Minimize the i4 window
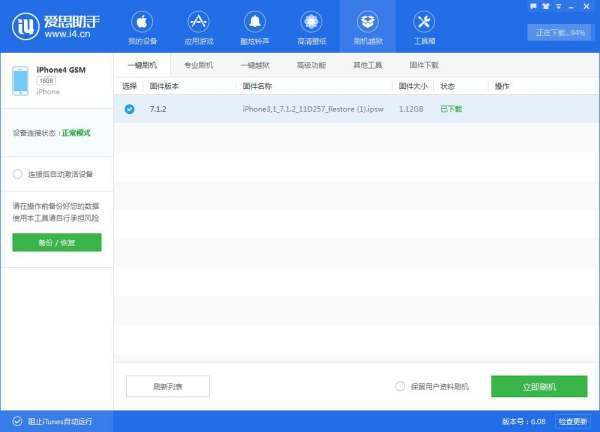600x432 pixels. [571, 7]
